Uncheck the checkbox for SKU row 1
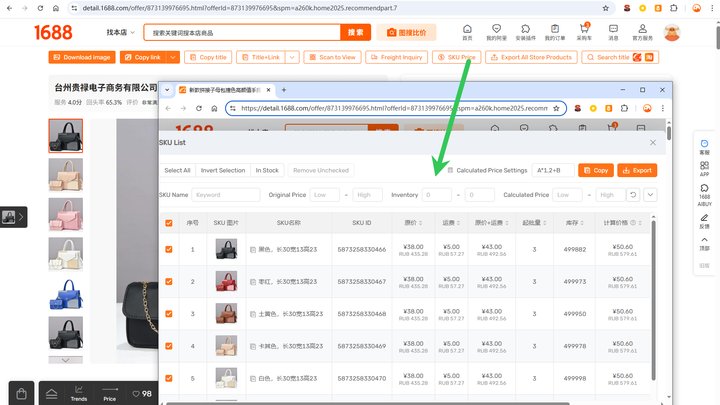Screen dimensions: 720x405 169,249
